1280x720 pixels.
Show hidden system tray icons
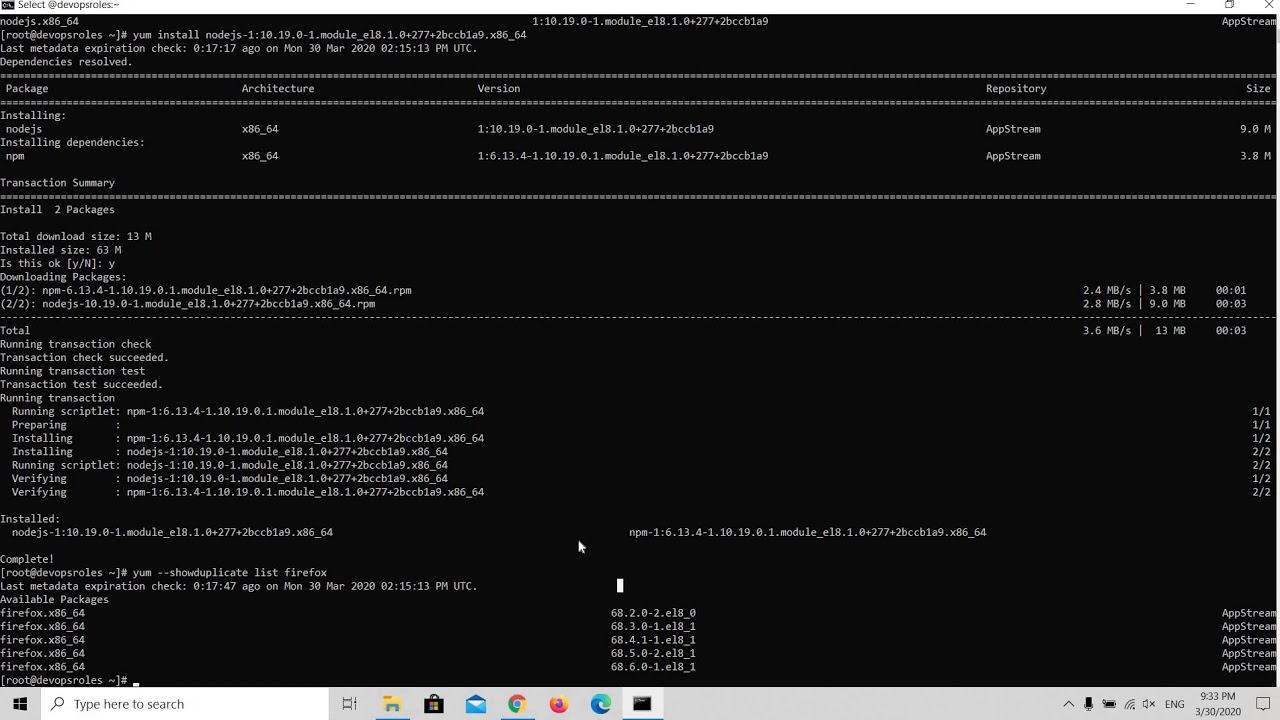[x=1068, y=704]
